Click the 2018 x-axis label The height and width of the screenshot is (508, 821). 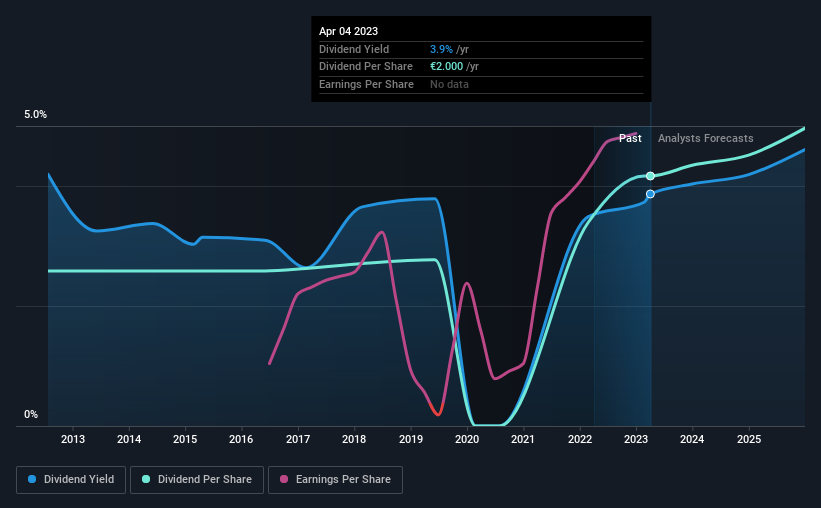[354, 439]
